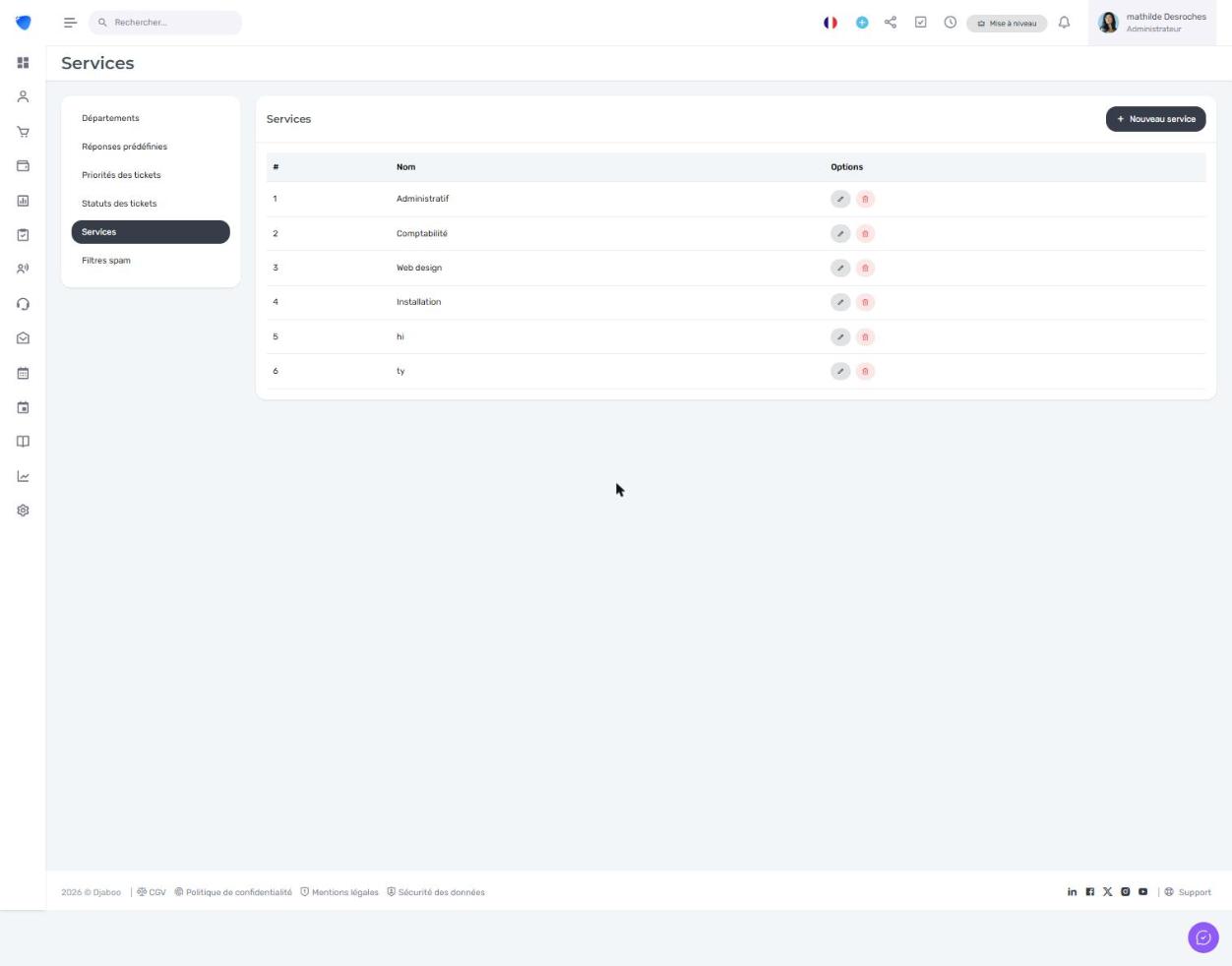1232x966 pixels.
Task: Focus the Rechercher search field
Action: point(165,23)
